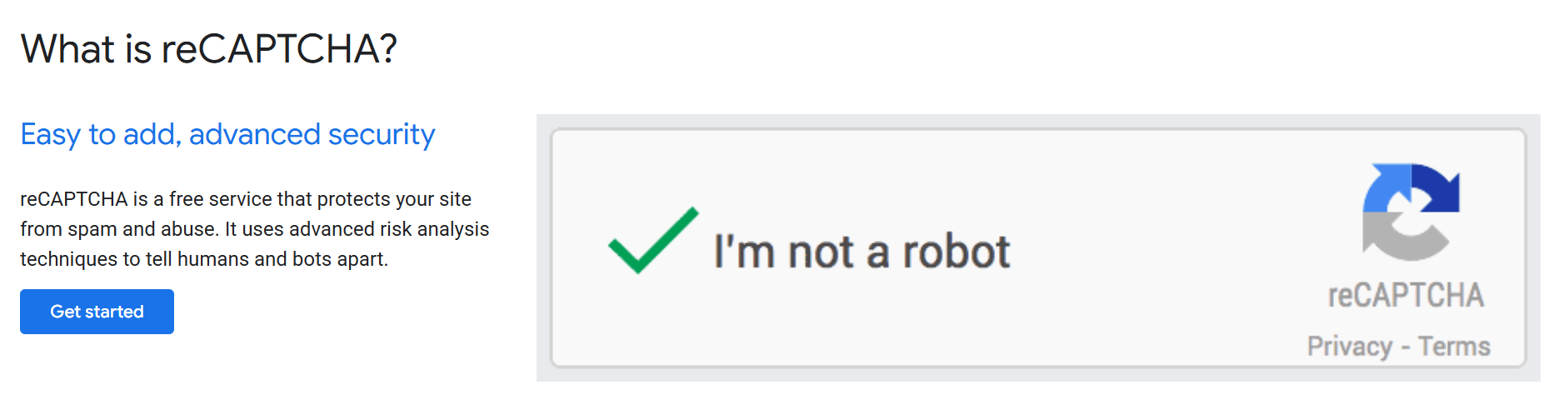Select the "Easy to add, advanced security" subheading
The width and height of the screenshot is (1568, 410).
point(227,134)
